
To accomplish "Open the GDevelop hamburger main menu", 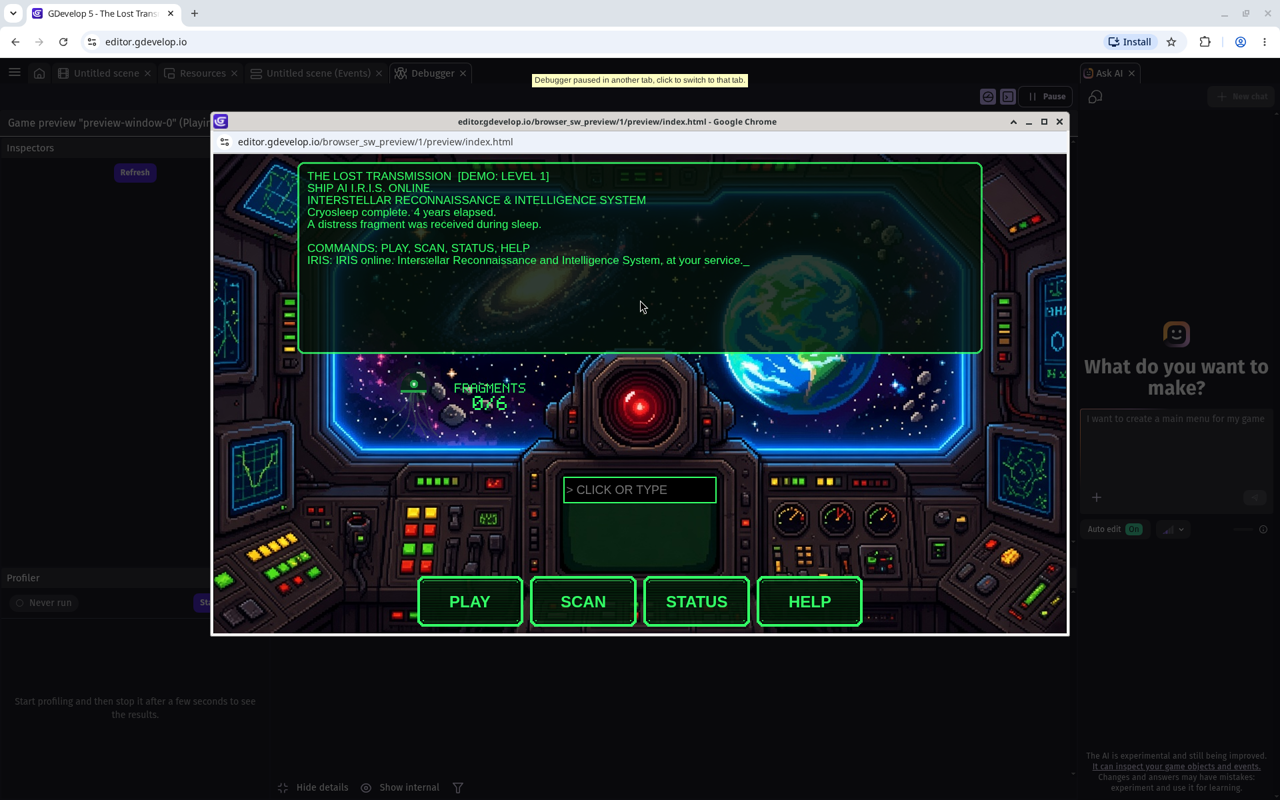I will (x=14, y=73).
